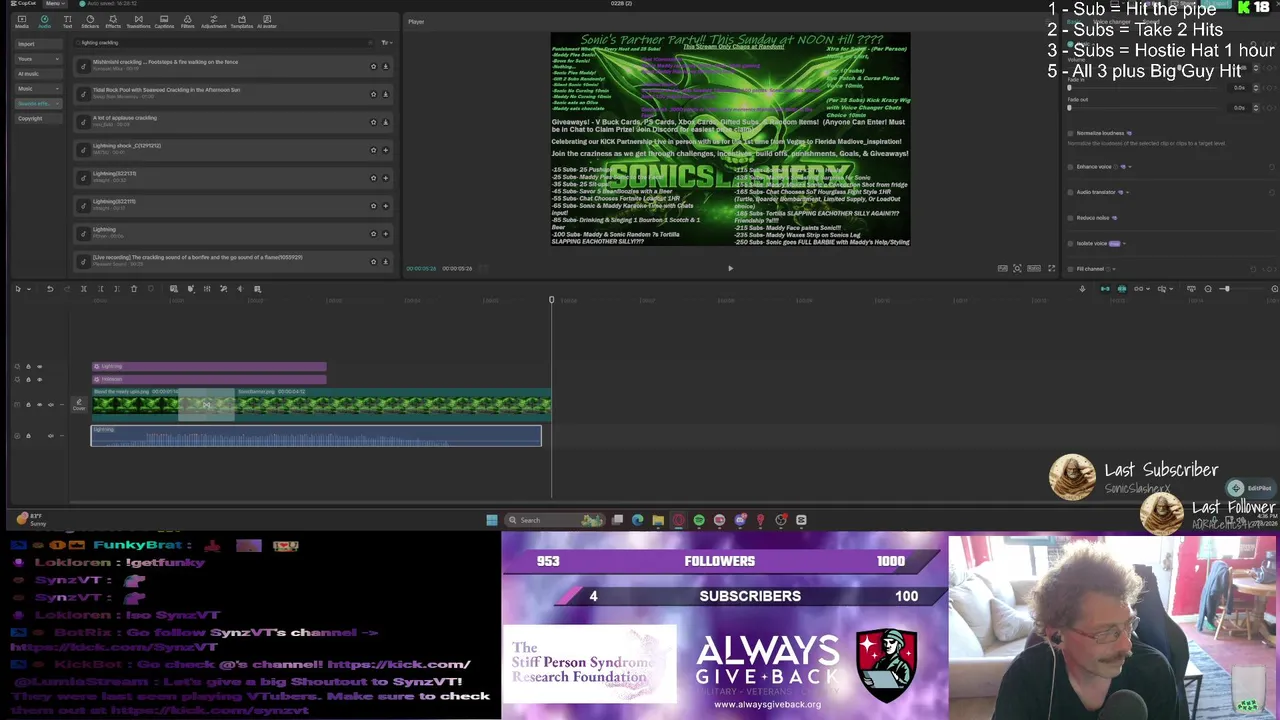Split the clip at playhead

(x=84, y=289)
